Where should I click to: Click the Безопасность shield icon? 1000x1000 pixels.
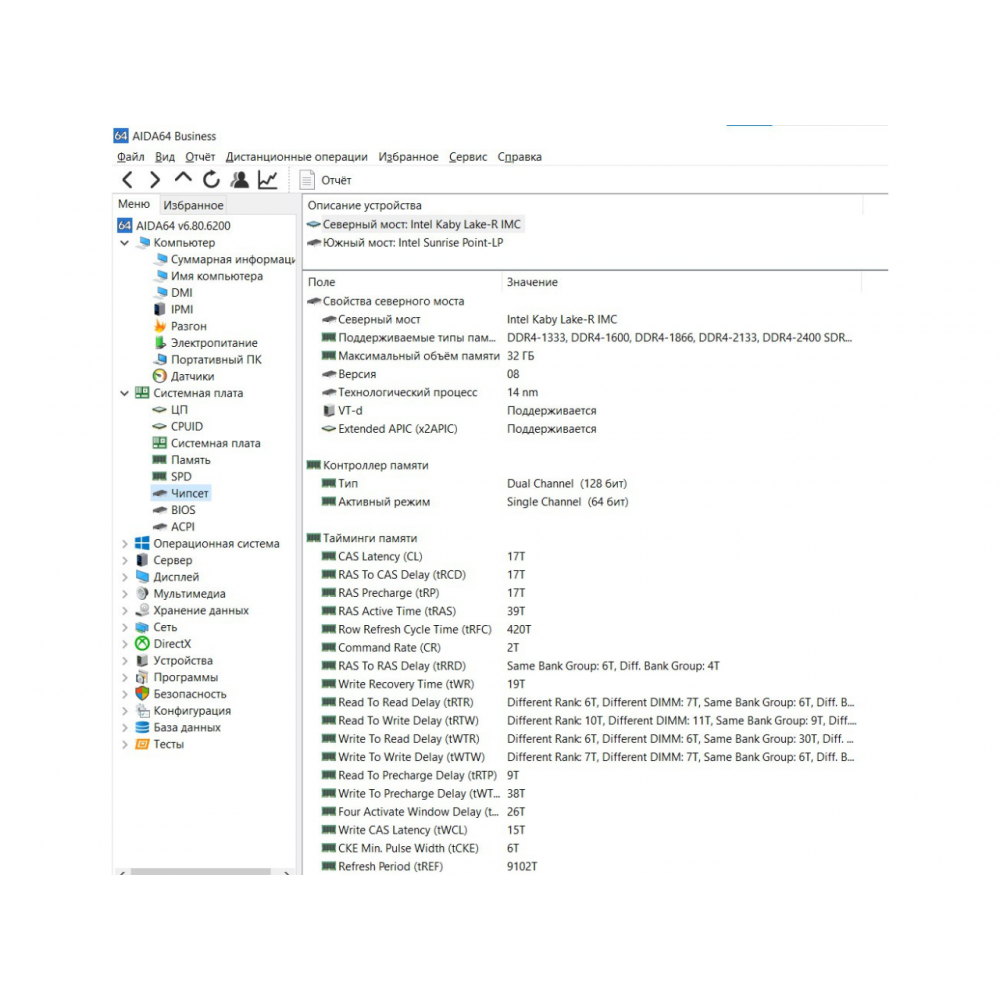coord(142,694)
